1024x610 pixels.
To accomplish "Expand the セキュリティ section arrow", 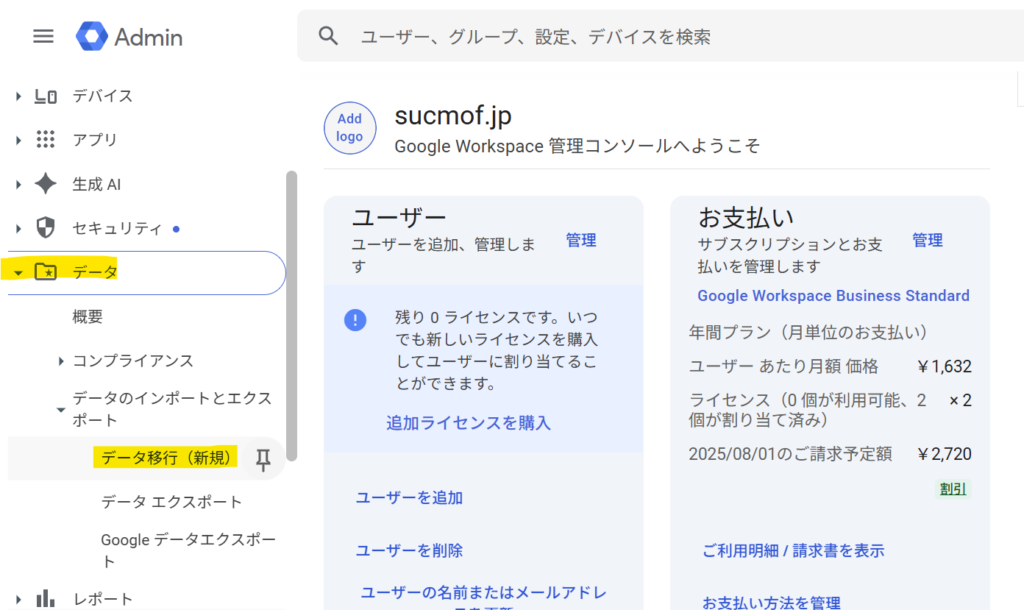I will 18,229.
